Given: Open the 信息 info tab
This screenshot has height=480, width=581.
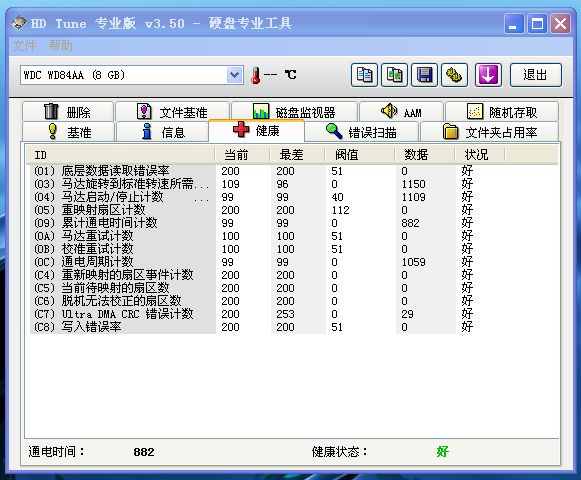Looking at the screenshot, I should [163, 132].
